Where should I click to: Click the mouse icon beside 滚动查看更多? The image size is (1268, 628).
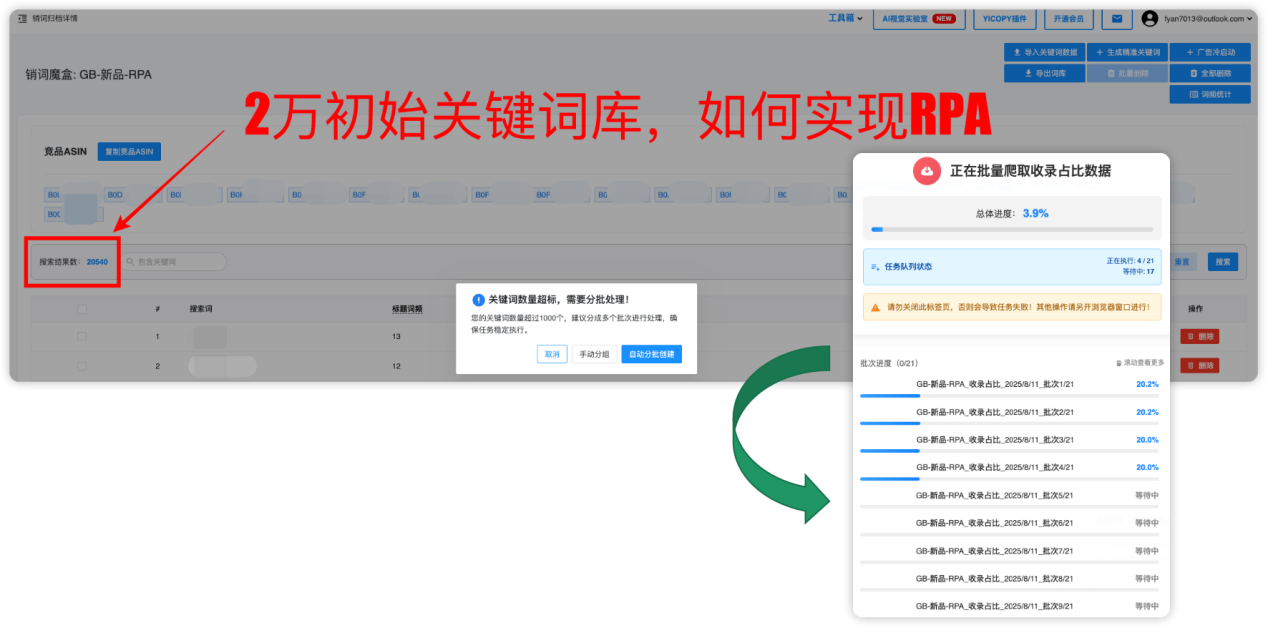click(x=1119, y=363)
